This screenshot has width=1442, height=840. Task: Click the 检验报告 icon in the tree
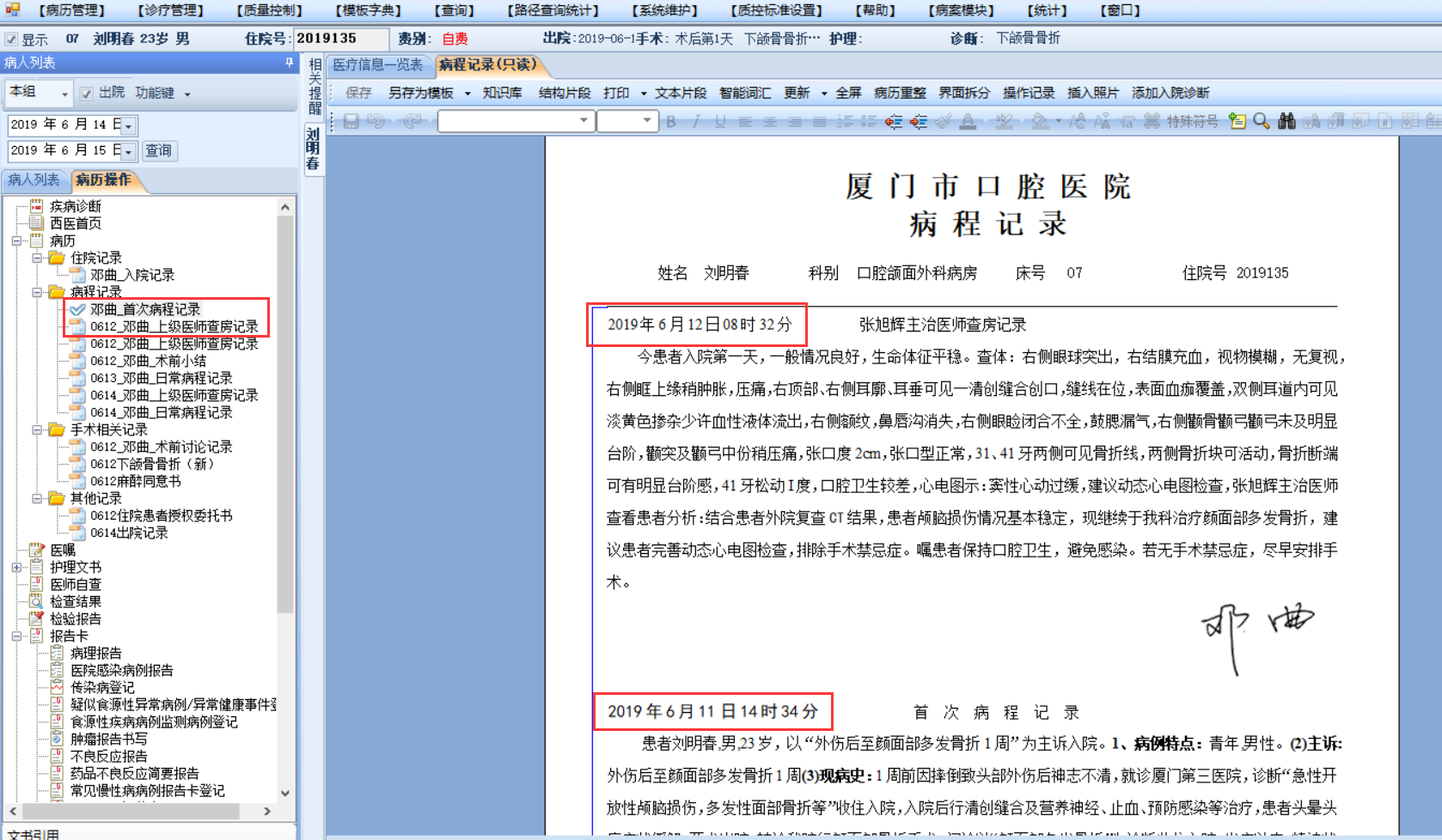pyautogui.click(x=37, y=618)
